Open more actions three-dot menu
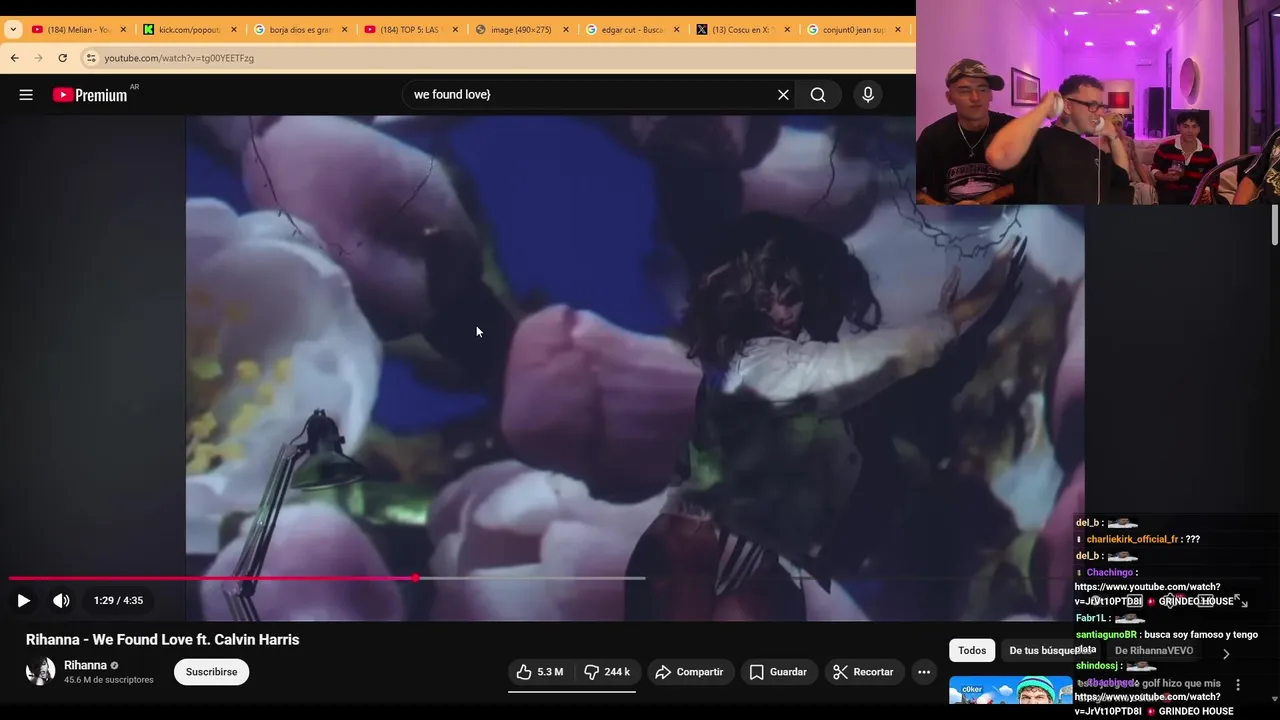The height and width of the screenshot is (720, 1280). (924, 672)
